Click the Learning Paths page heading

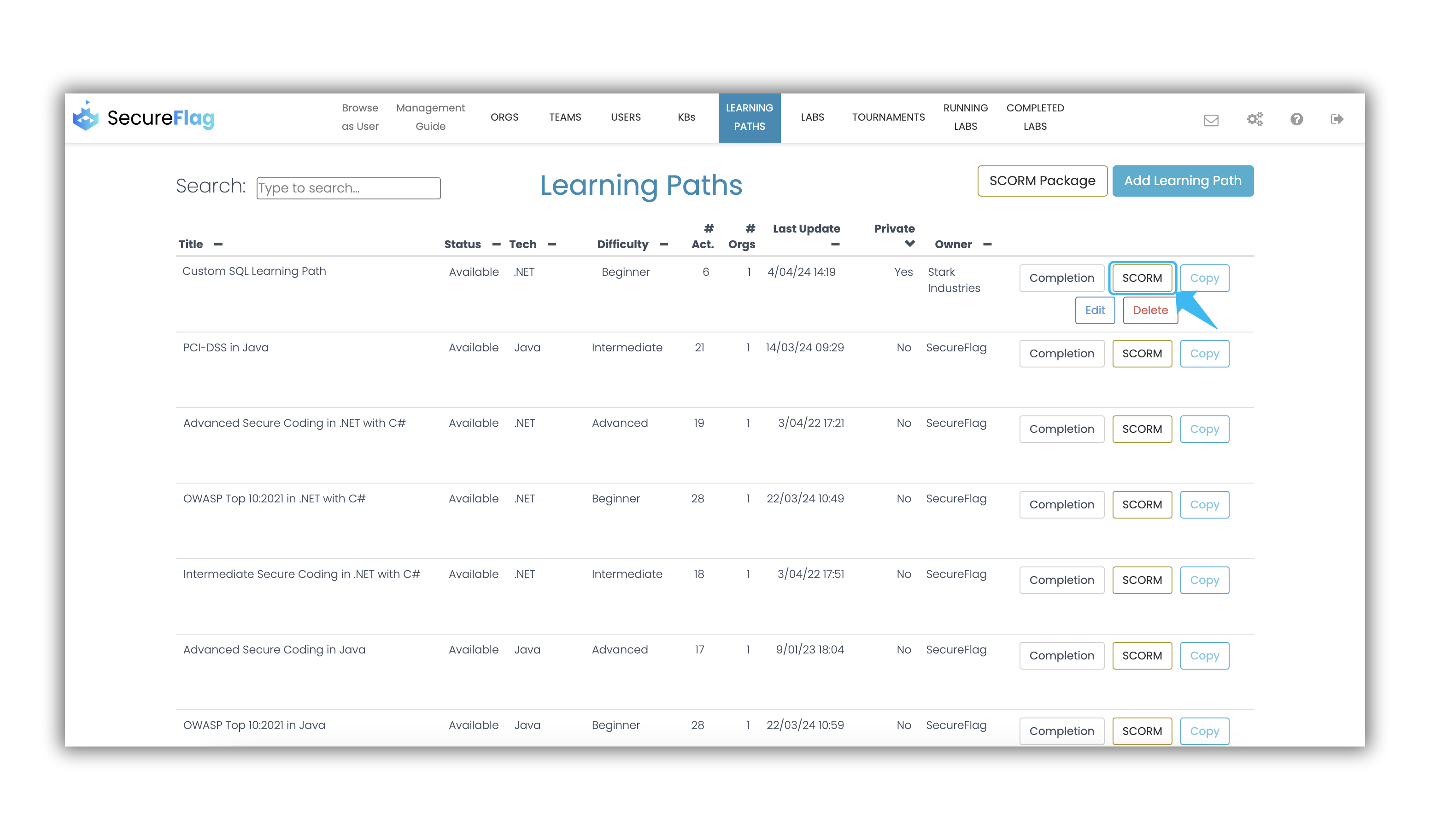click(x=641, y=186)
